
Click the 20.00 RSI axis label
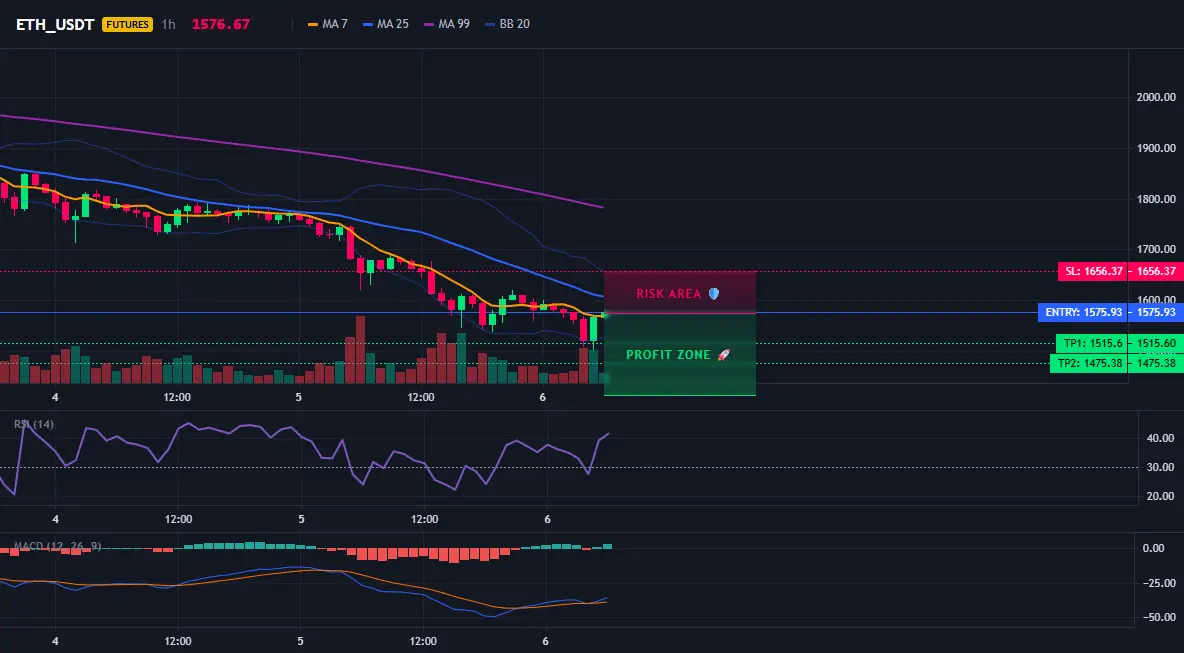(x=1160, y=496)
